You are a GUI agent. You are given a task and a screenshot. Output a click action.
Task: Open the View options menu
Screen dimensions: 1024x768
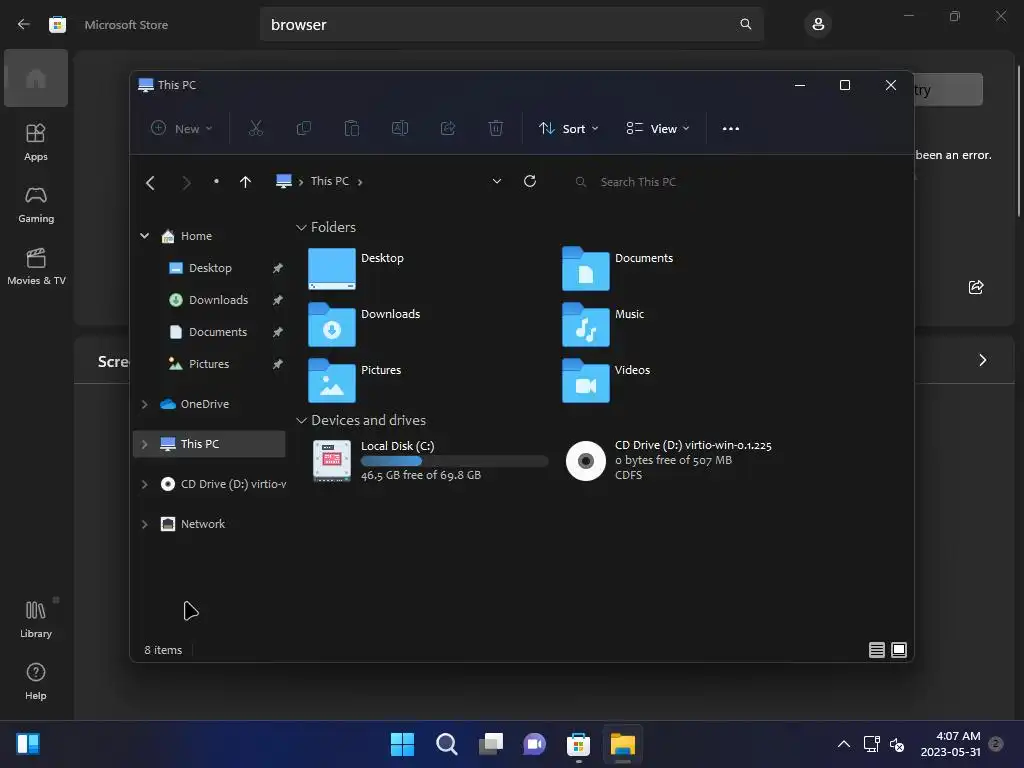[658, 129]
